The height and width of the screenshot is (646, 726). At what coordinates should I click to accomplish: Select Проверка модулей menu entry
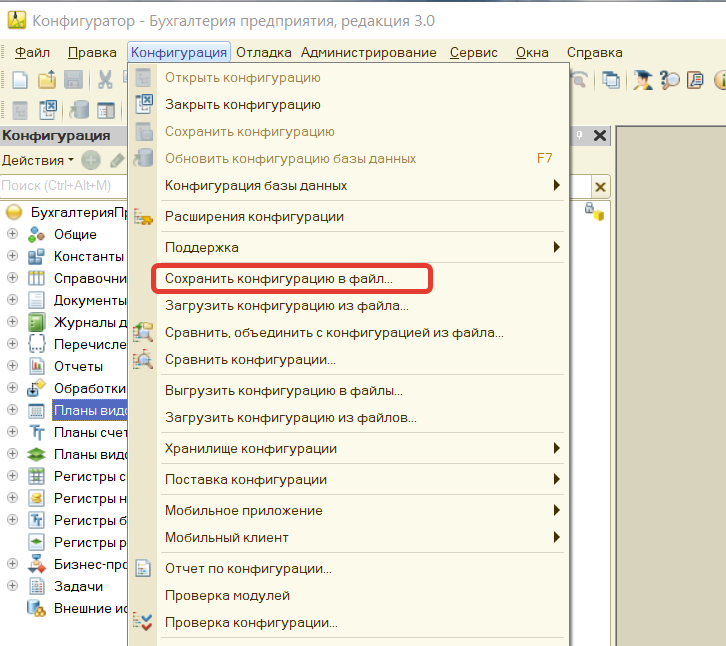pos(227,596)
